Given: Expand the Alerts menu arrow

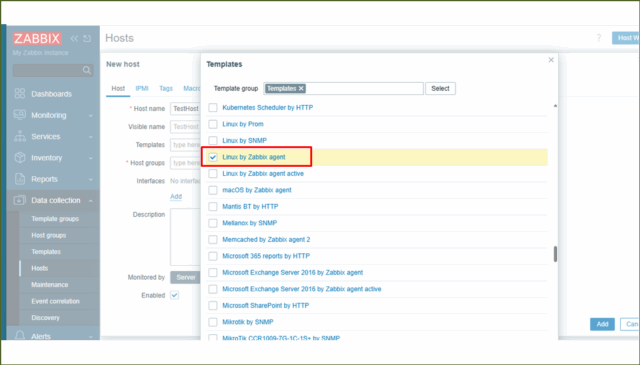Looking at the screenshot, I should tap(91, 336).
